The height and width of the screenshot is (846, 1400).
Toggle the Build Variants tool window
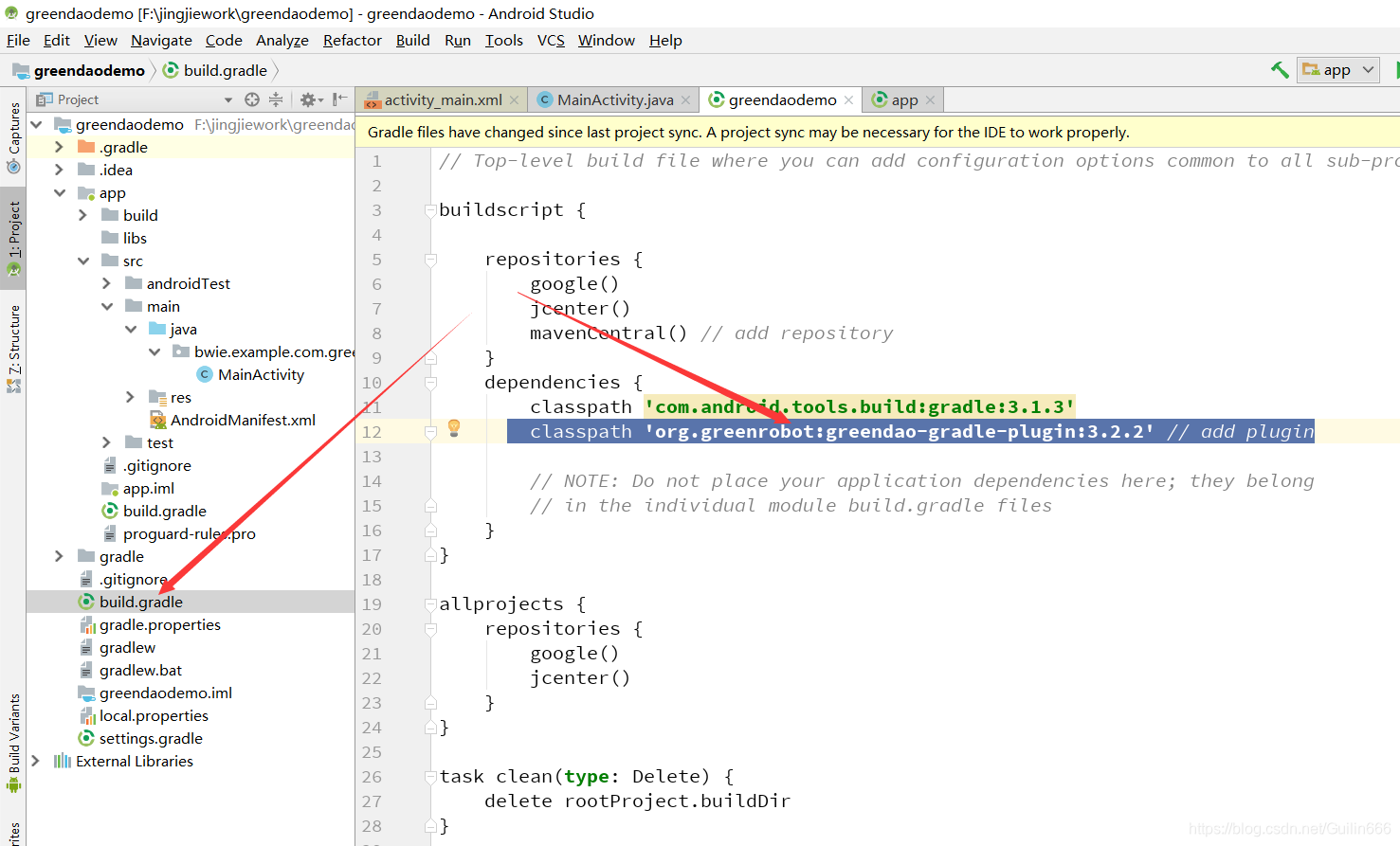click(x=13, y=744)
